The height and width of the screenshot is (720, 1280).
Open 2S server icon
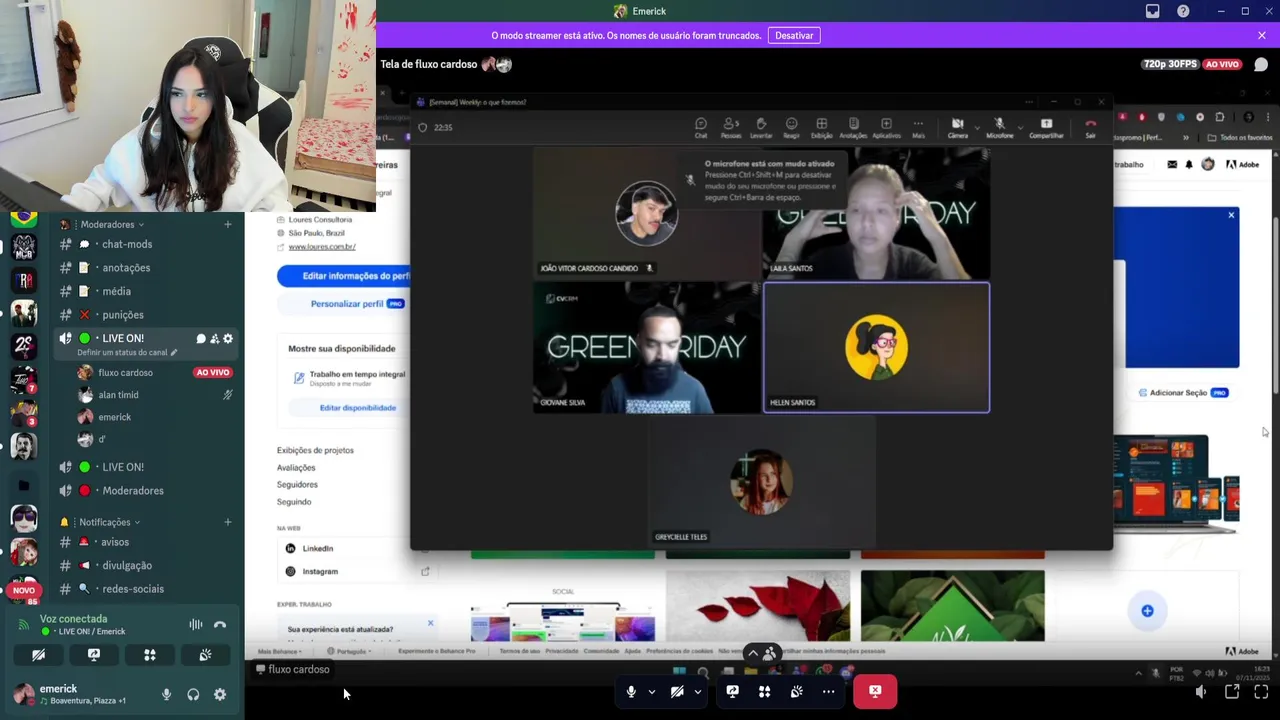tap(24, 346)
